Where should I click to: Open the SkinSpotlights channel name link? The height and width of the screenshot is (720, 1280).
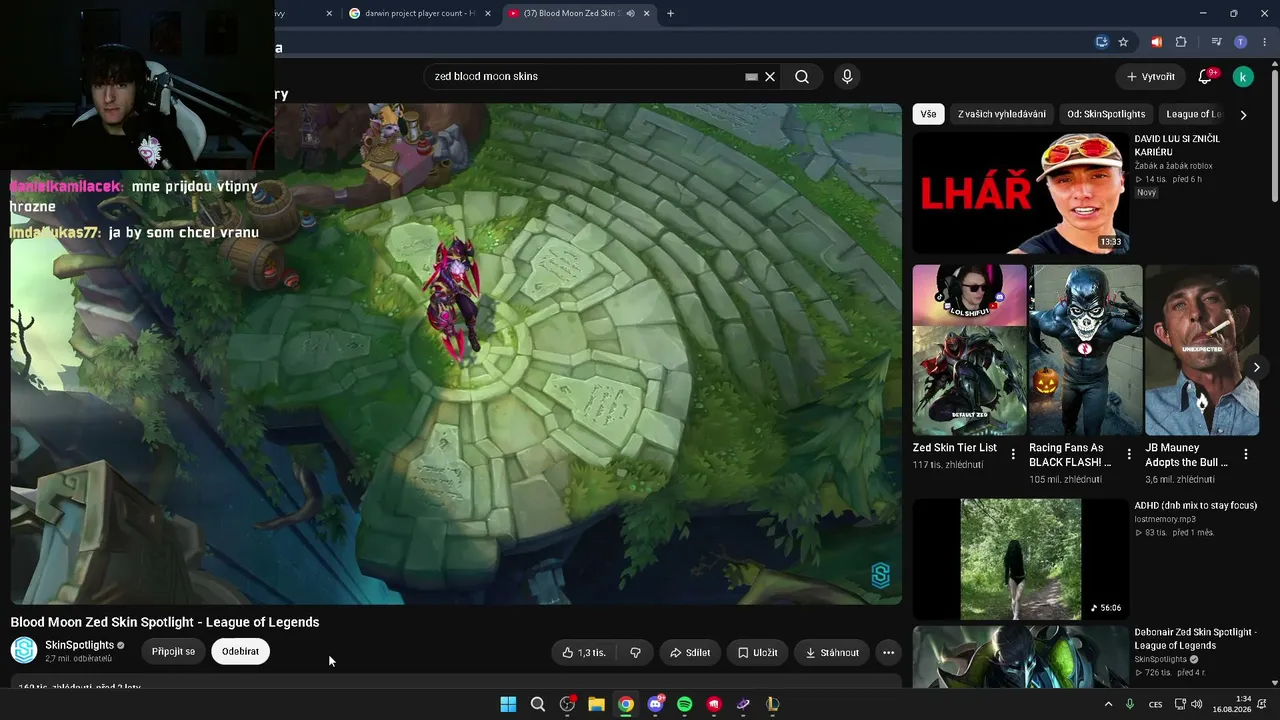pos(80,645)
